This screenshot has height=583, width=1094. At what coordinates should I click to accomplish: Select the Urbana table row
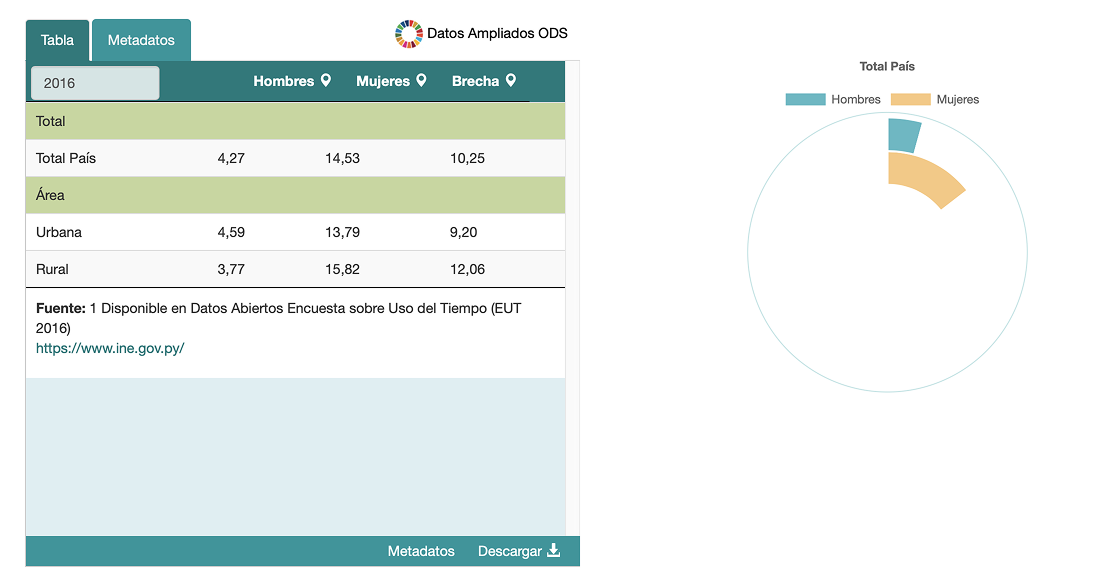(x=295, y=232)
